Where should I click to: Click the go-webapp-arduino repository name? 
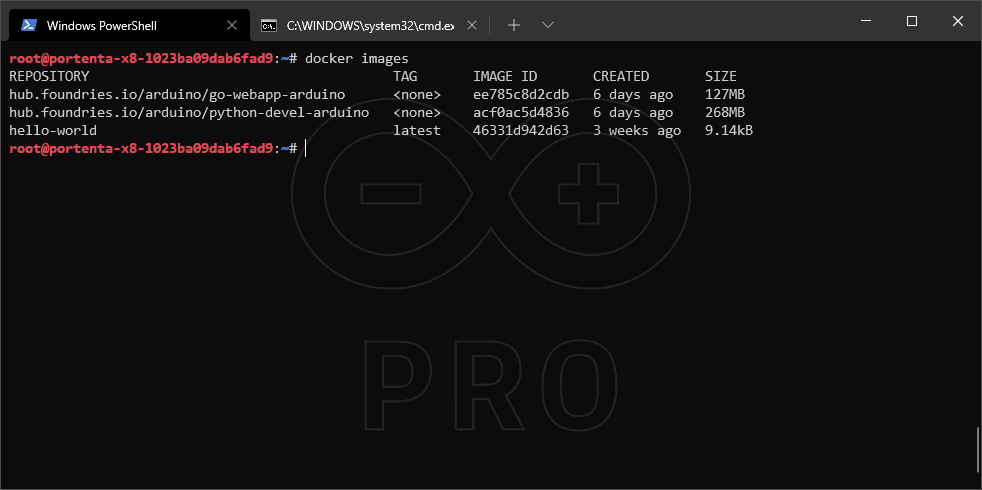click(177, 94)
